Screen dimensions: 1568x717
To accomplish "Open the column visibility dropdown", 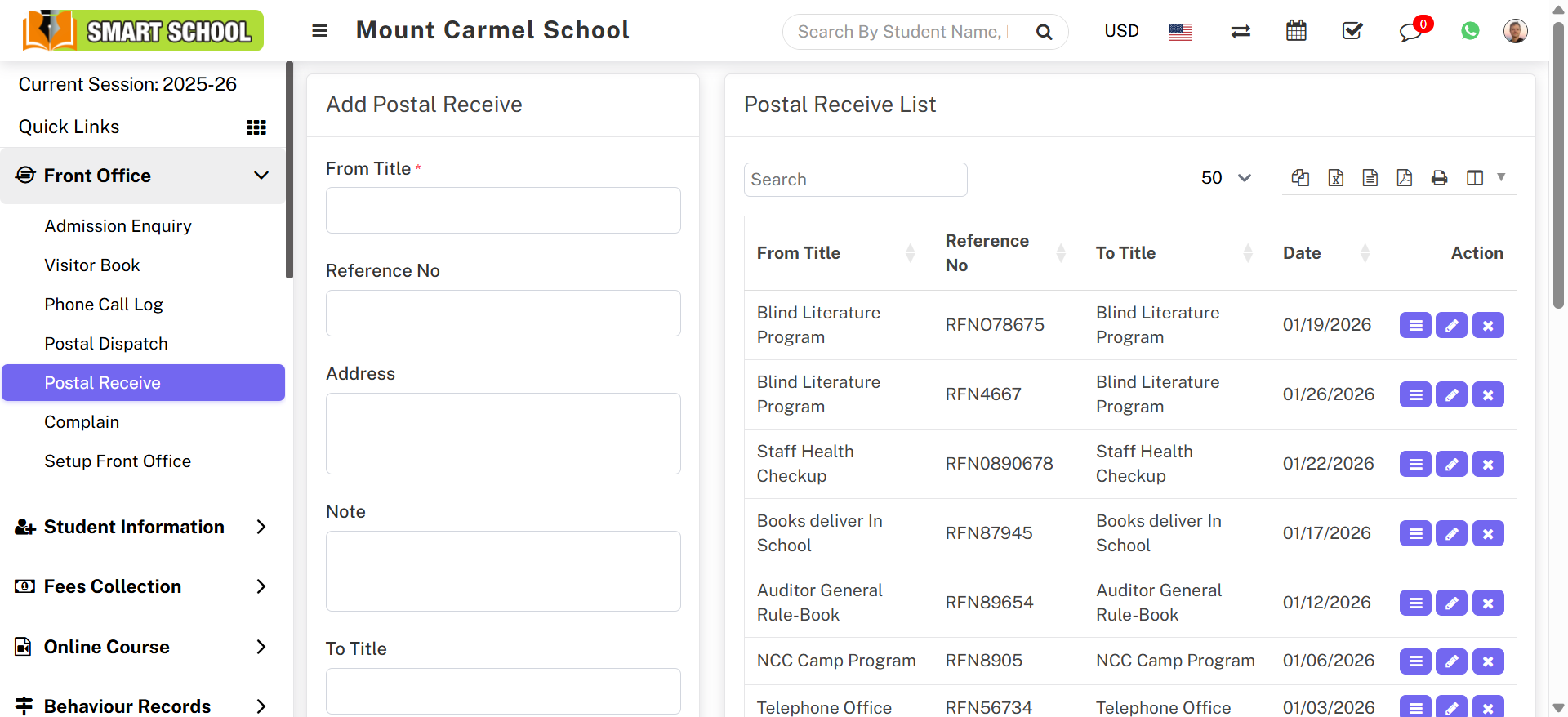I will [x=1485, y=178].
